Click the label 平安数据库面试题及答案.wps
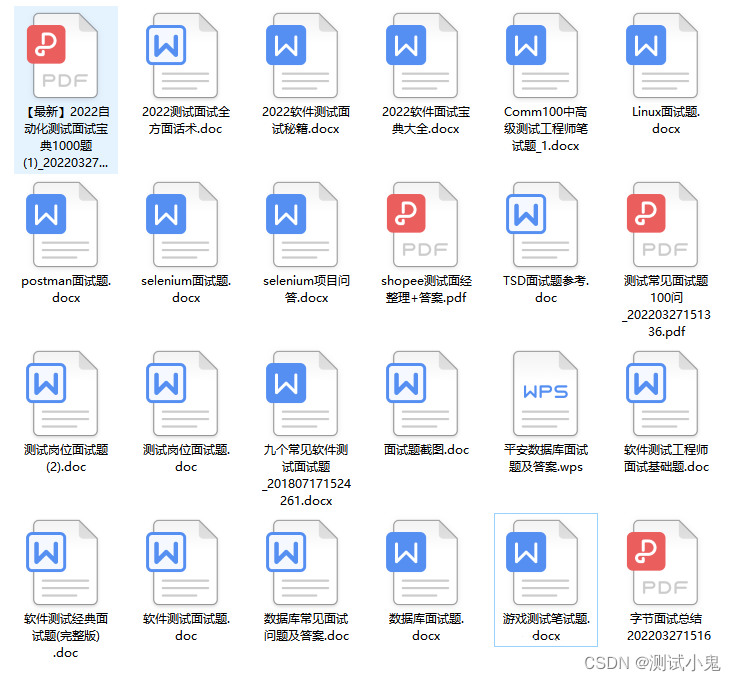 click(x=546, y=458)
